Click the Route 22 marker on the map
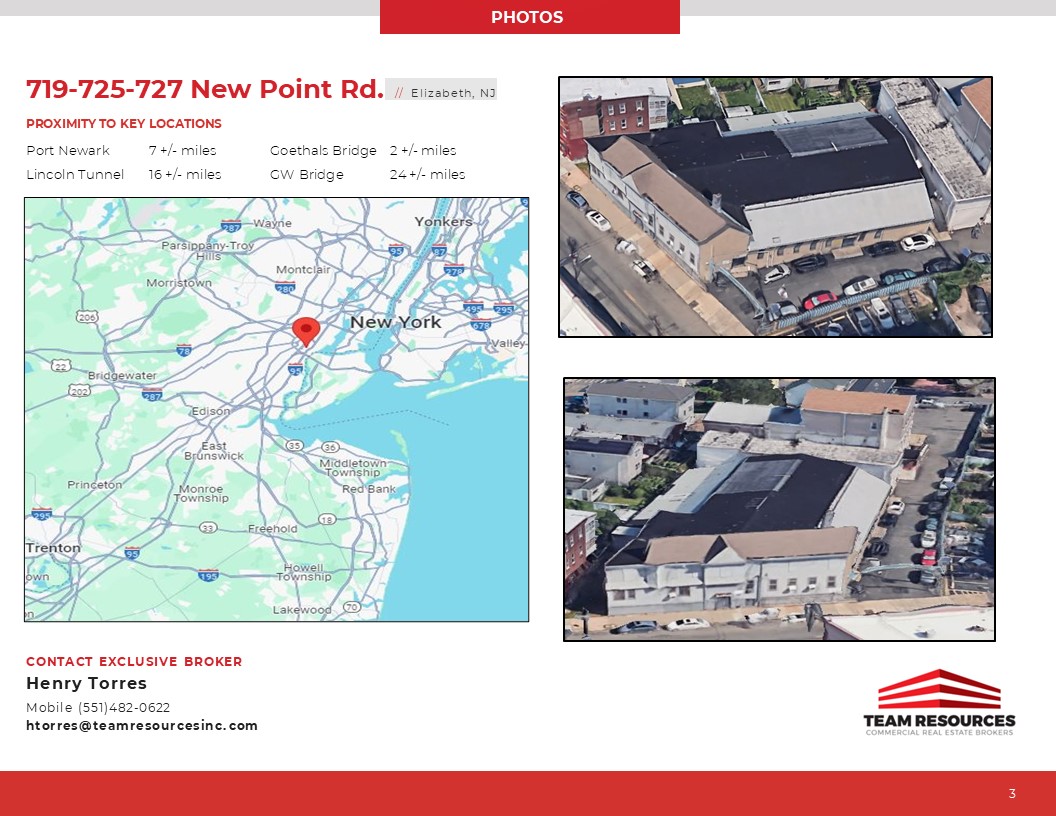1056x816 pixels. point(61,366)
